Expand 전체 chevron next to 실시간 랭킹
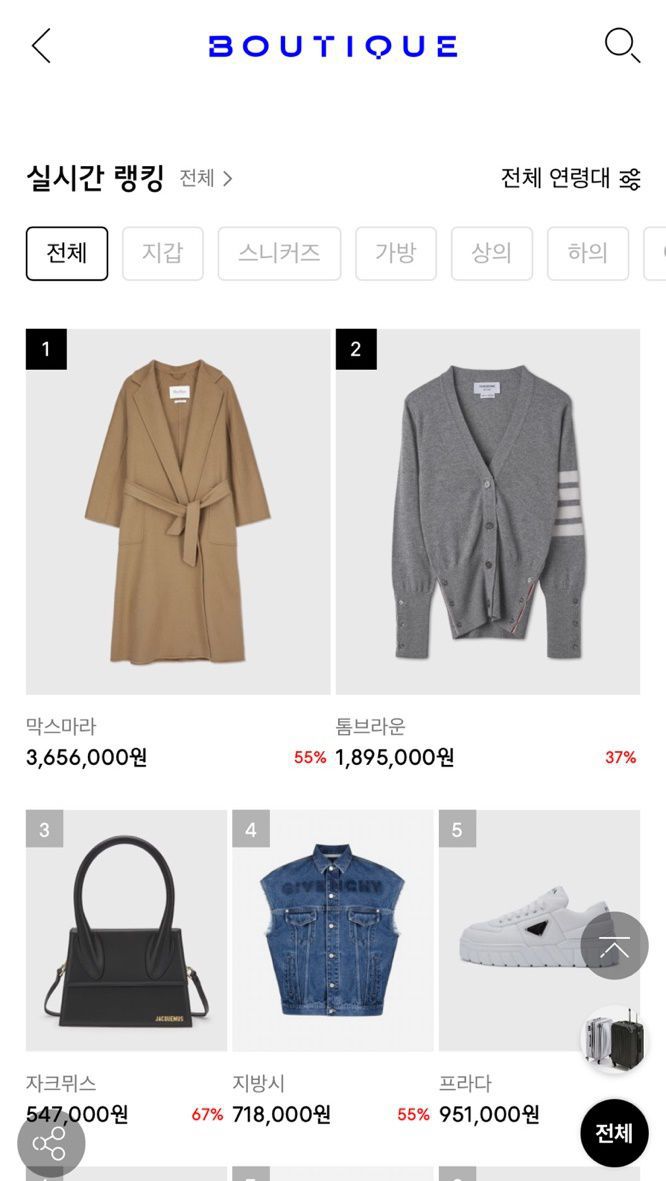Image resolution: width=666 pixels, height=1181 pixels. pyautogui.click(x=206, y=179)
